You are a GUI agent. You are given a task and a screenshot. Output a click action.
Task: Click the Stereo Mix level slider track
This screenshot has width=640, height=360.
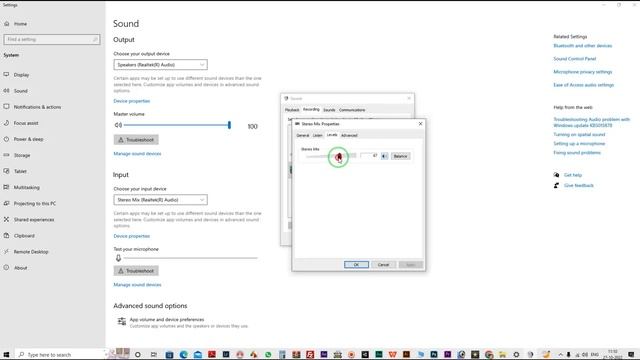pos(331,156)
